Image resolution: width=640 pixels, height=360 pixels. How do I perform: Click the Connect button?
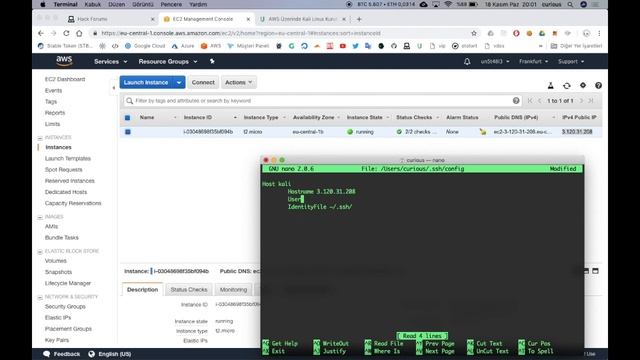coord(203,82)
